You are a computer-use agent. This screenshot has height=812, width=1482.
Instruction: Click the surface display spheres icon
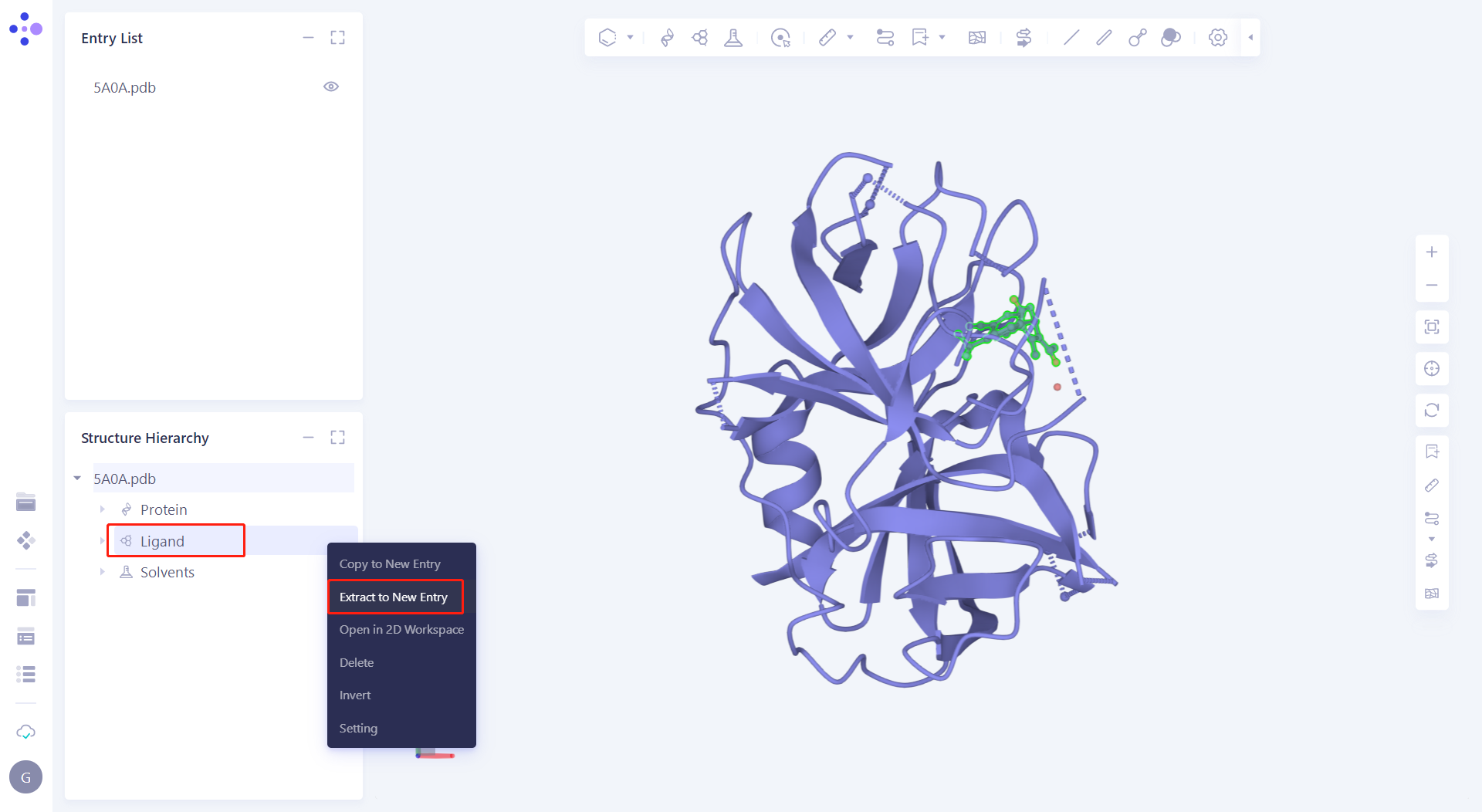[1170, 37]
